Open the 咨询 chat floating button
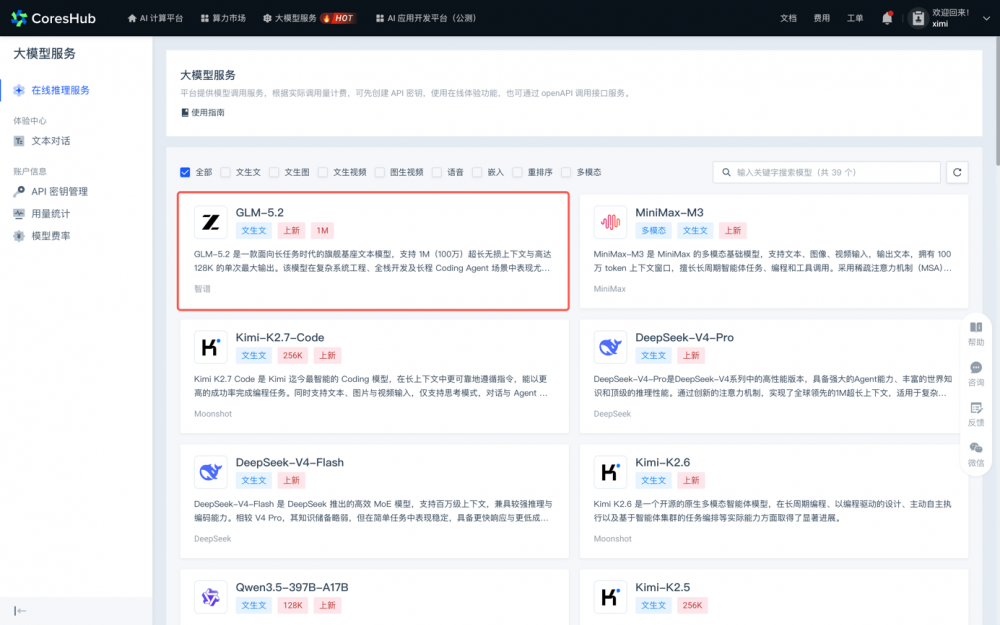This screenshot has height=625, width=1000. click(x=976, y=374)
